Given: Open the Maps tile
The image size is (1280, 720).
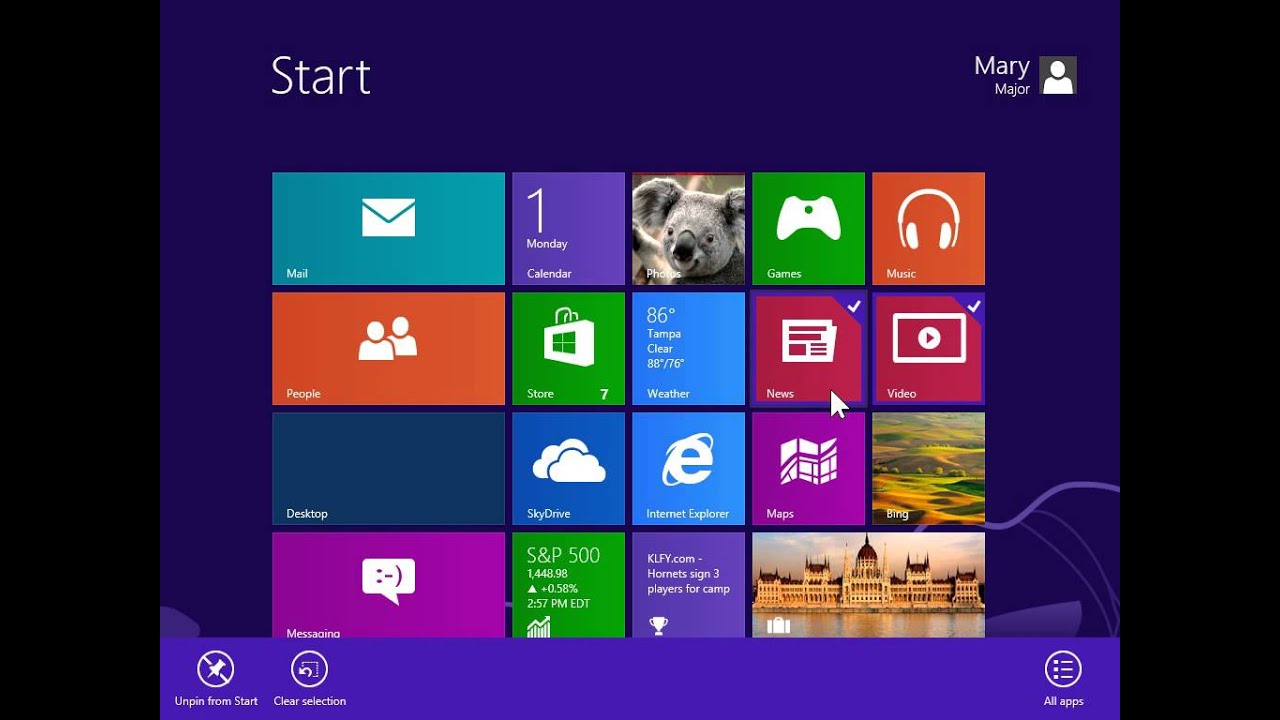Looking at the screenshot, I should coord(808,468).
